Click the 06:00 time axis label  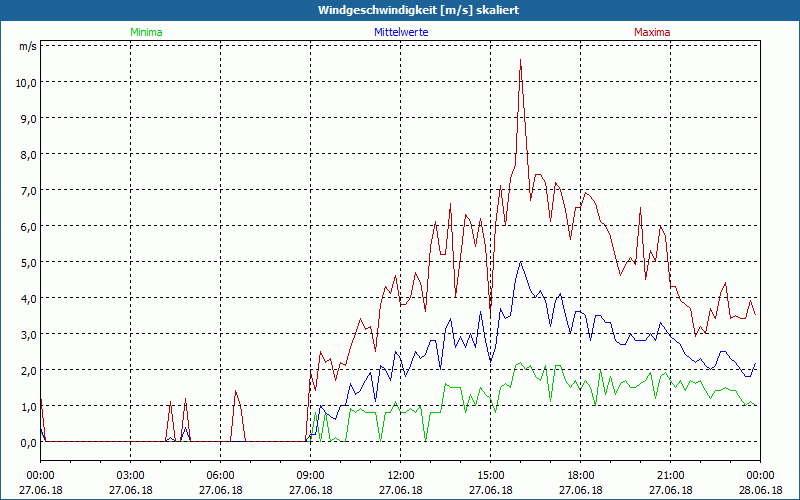220,476
